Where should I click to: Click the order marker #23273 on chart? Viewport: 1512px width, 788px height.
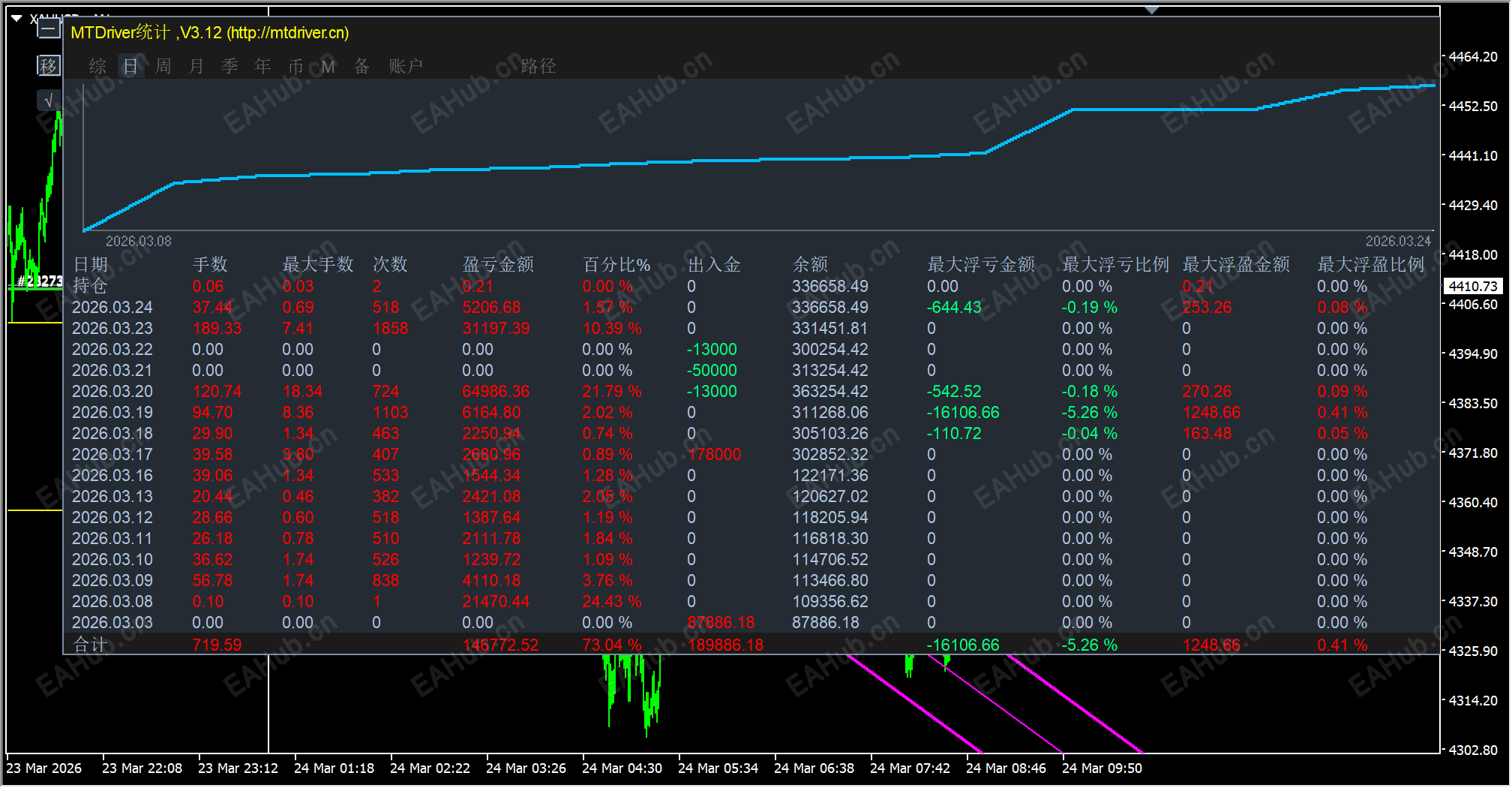(x=40, y=281)
